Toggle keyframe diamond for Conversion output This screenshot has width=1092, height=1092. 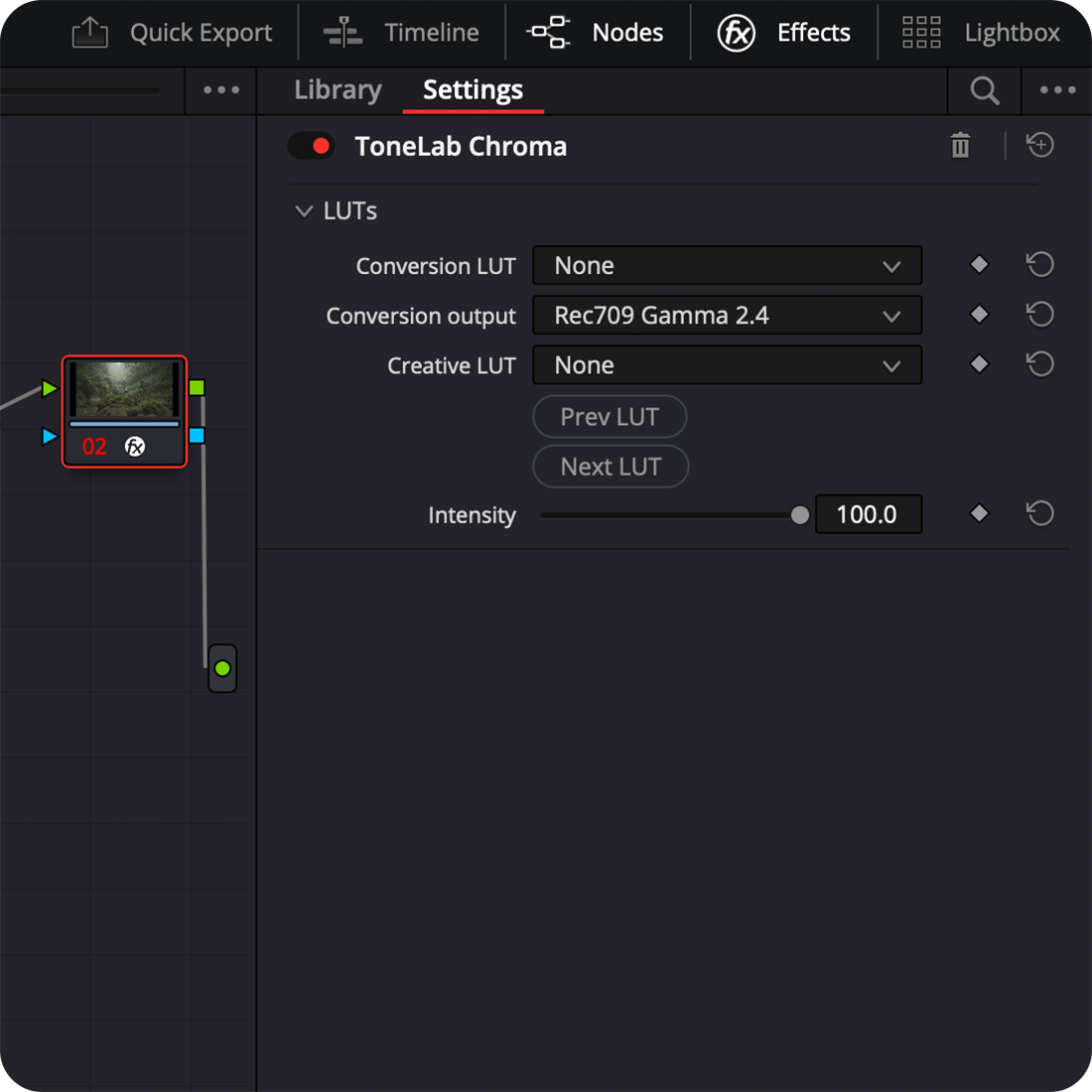pos(979,315)
